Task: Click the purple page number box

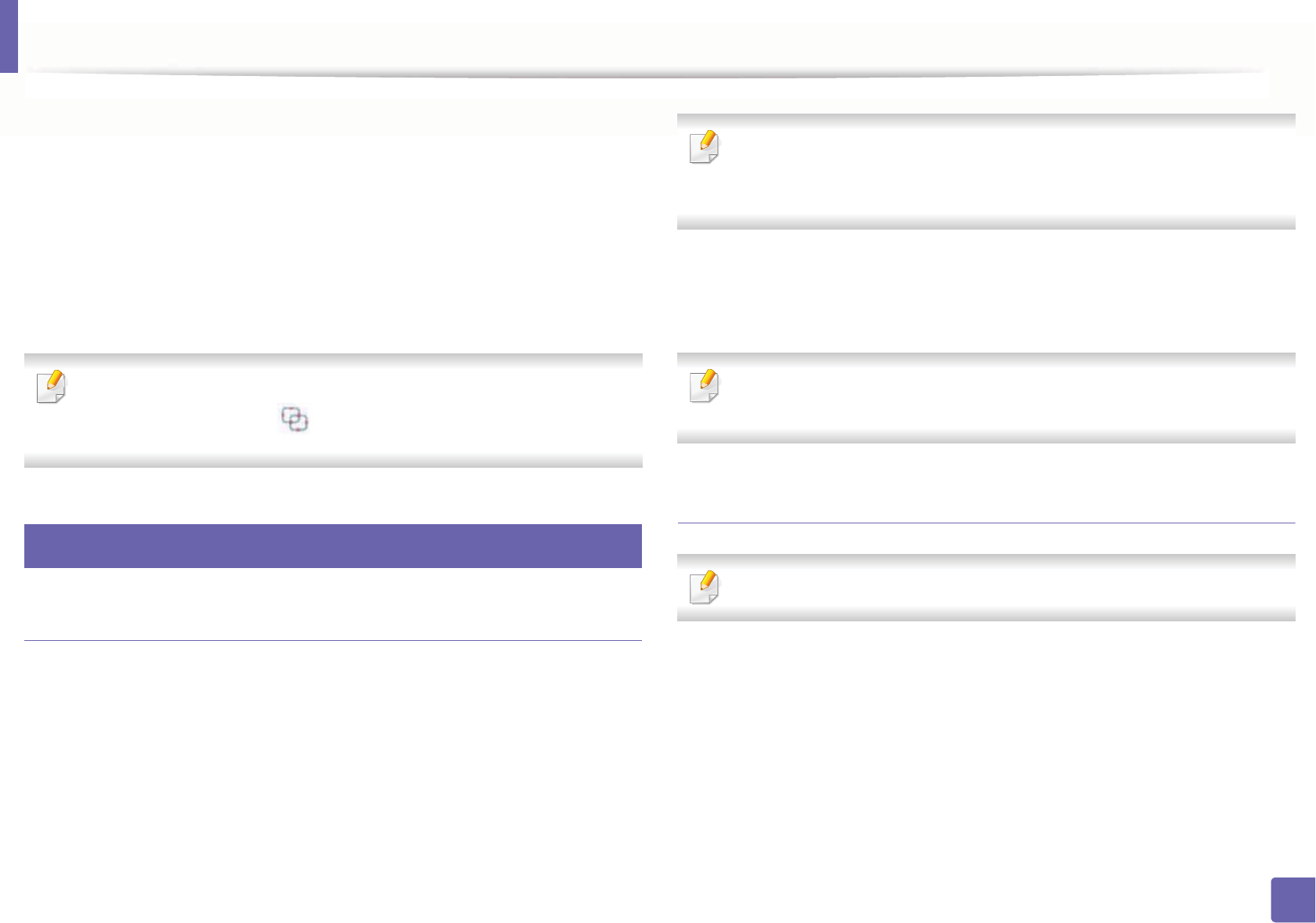Action: [x=1292, y=899]
